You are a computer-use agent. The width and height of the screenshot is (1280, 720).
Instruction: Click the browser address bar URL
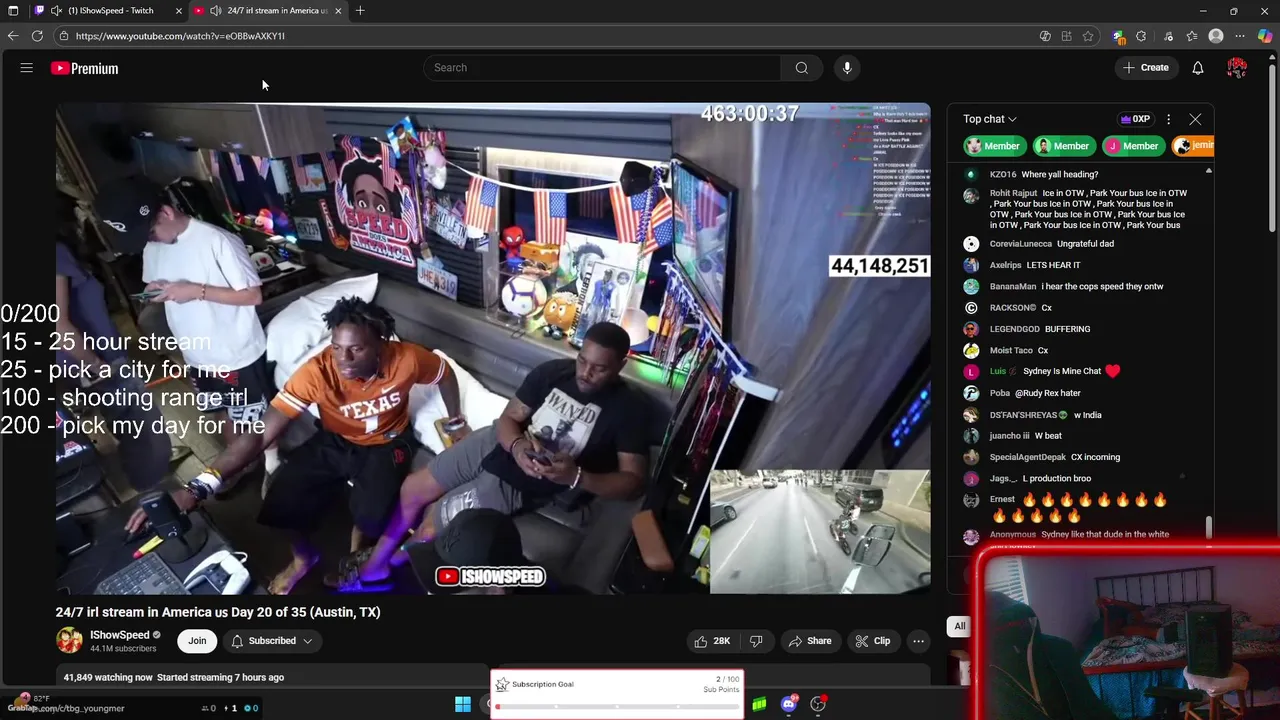180,36
